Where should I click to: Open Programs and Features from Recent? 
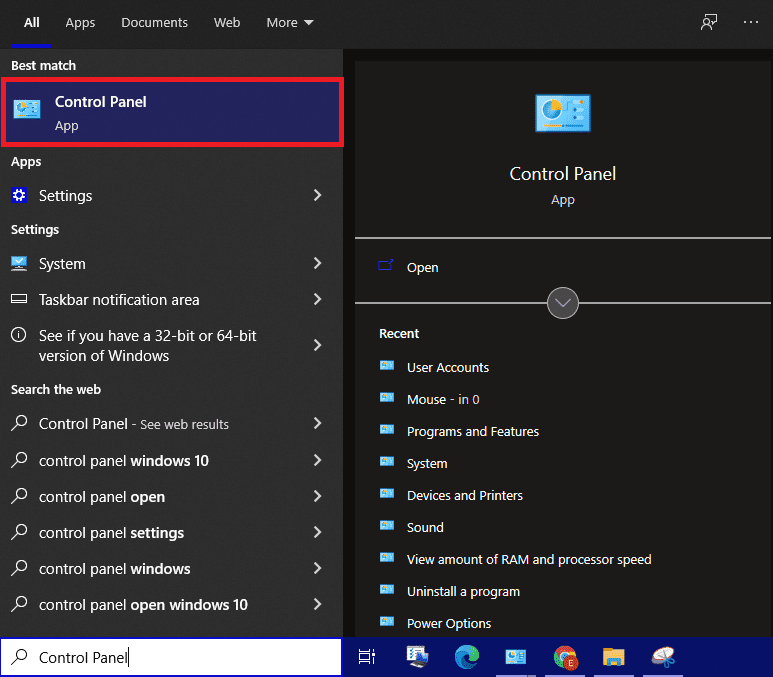click(x=473, y=431)
